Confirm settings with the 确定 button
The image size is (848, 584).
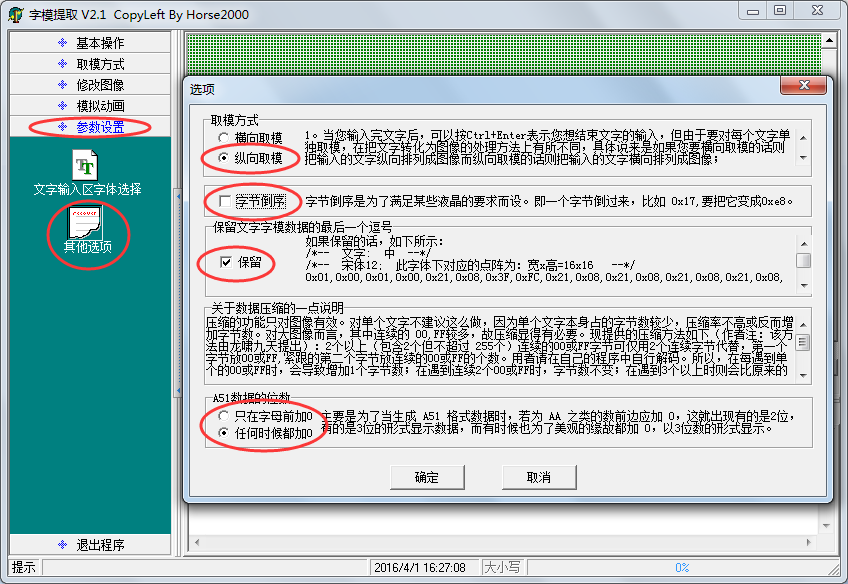(x=427, y=478)
